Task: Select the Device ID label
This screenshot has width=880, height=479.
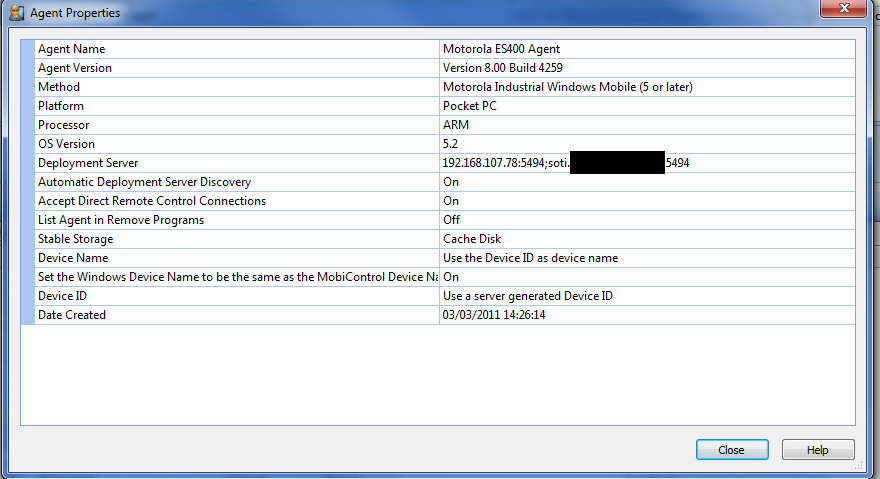Action: coord(62,296)
